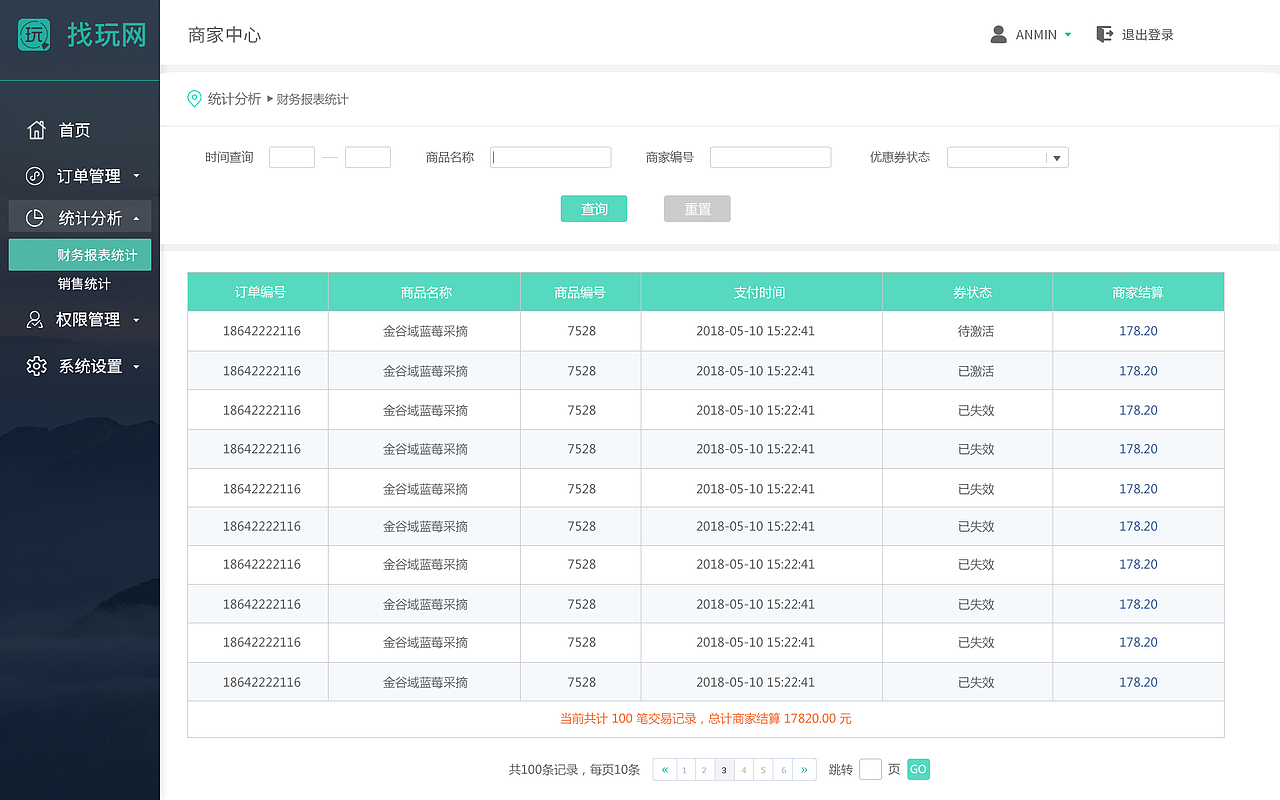Go to the next pages (») button
Viewport: 1280px width, 800px height.
[x=805, y=769]
